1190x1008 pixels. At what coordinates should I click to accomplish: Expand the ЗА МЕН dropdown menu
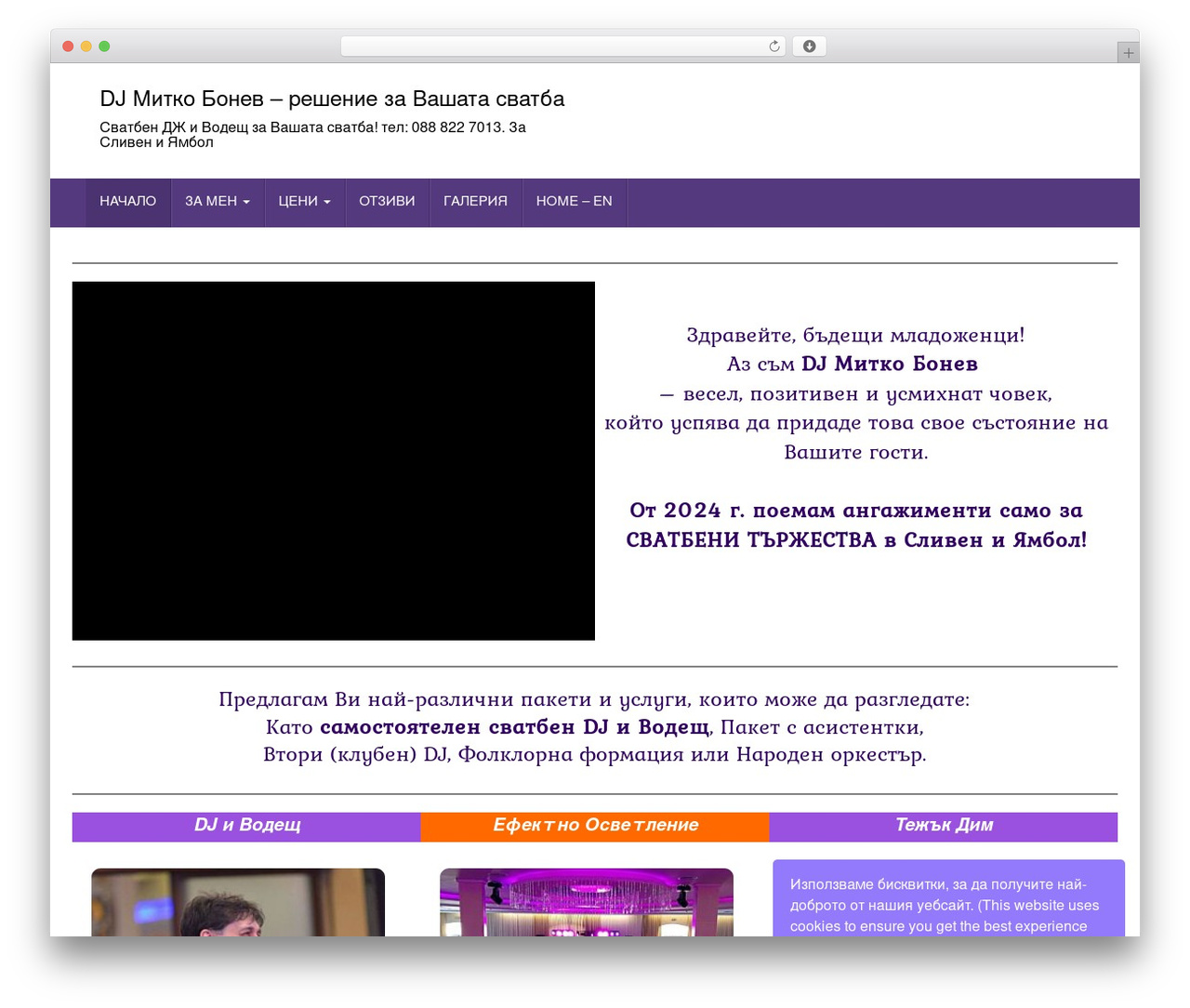218,201
